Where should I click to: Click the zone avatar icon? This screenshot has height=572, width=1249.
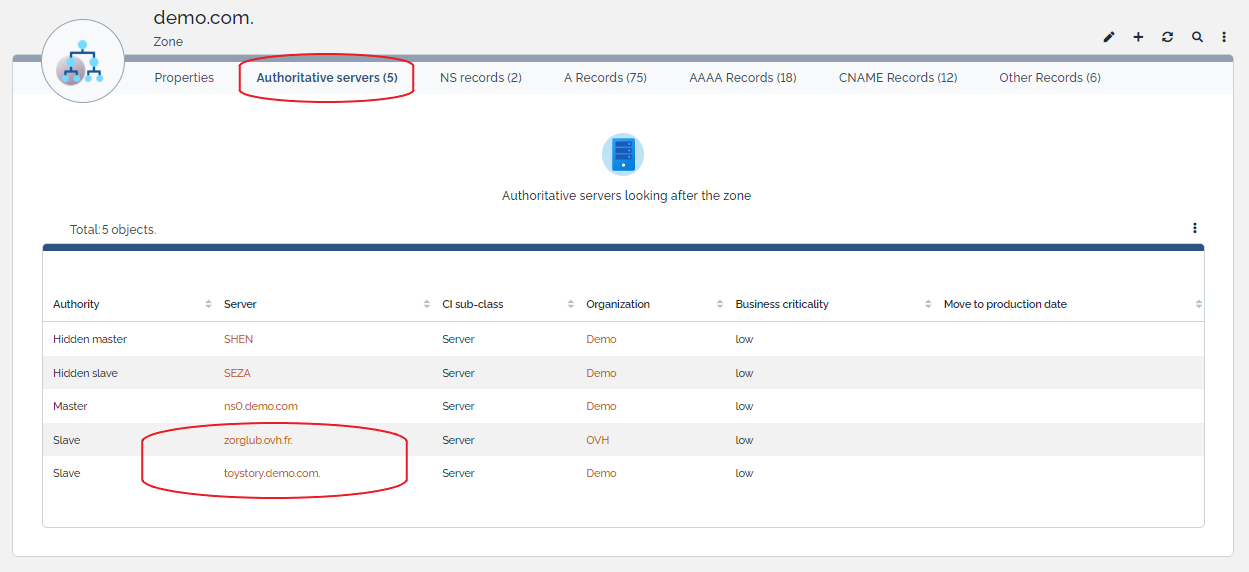83,61
